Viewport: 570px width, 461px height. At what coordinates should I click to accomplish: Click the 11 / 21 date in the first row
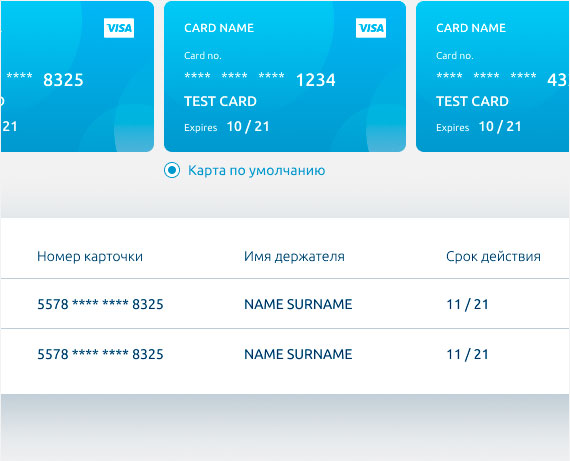467,304
